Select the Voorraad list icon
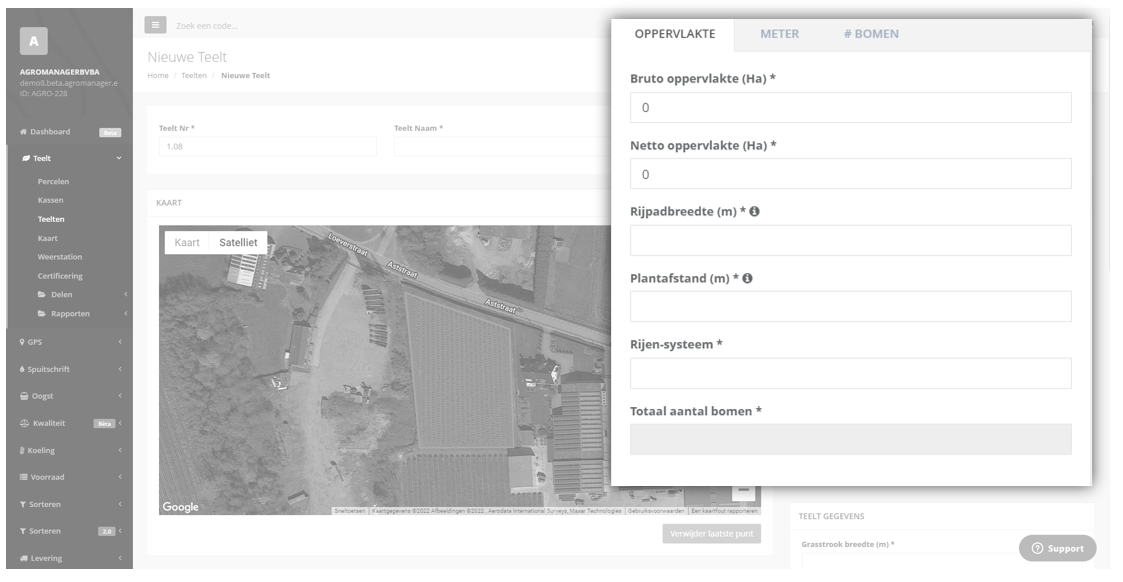 coord(24,477)
